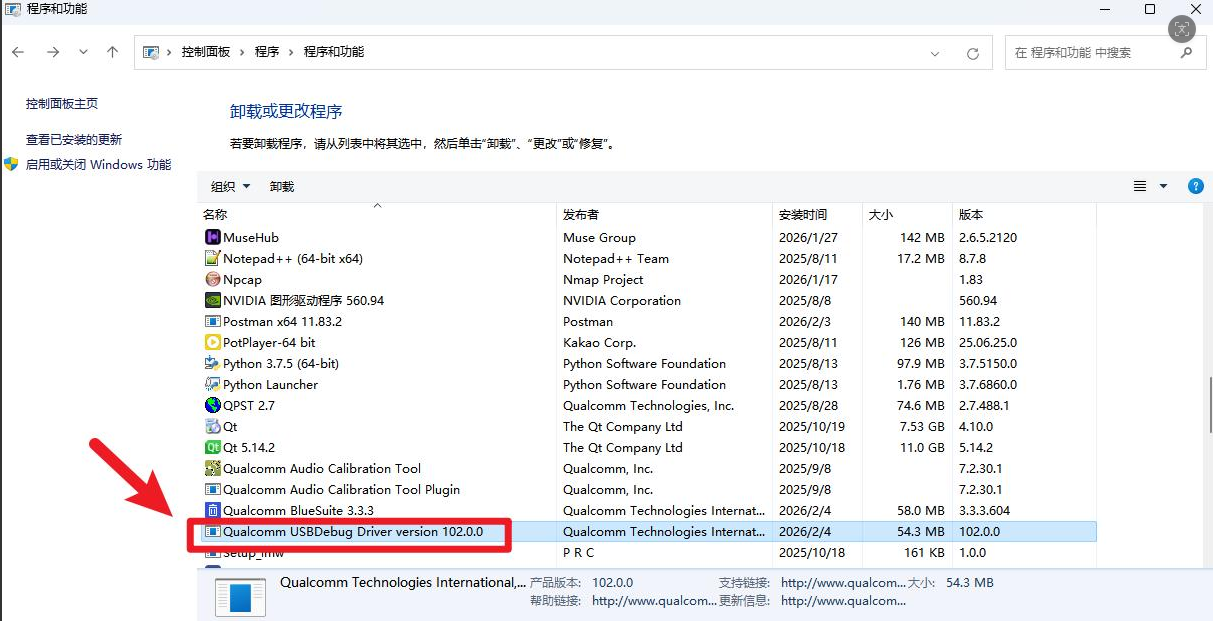Click the P R C publisher cell
The width and height of the screenshot is (1213, 621).
579,553
